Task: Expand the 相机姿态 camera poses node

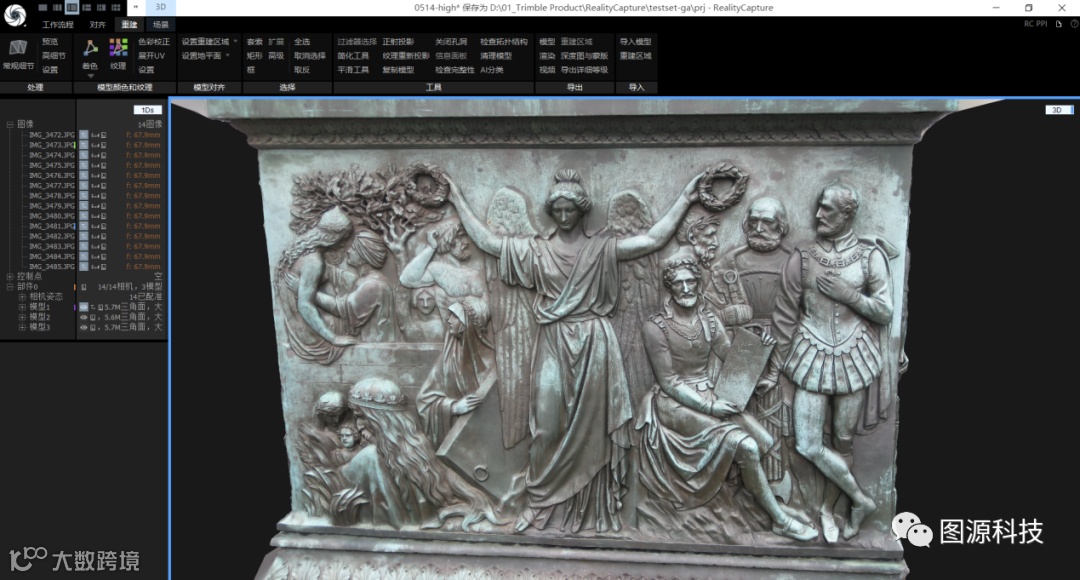Action: coord(22,297)
